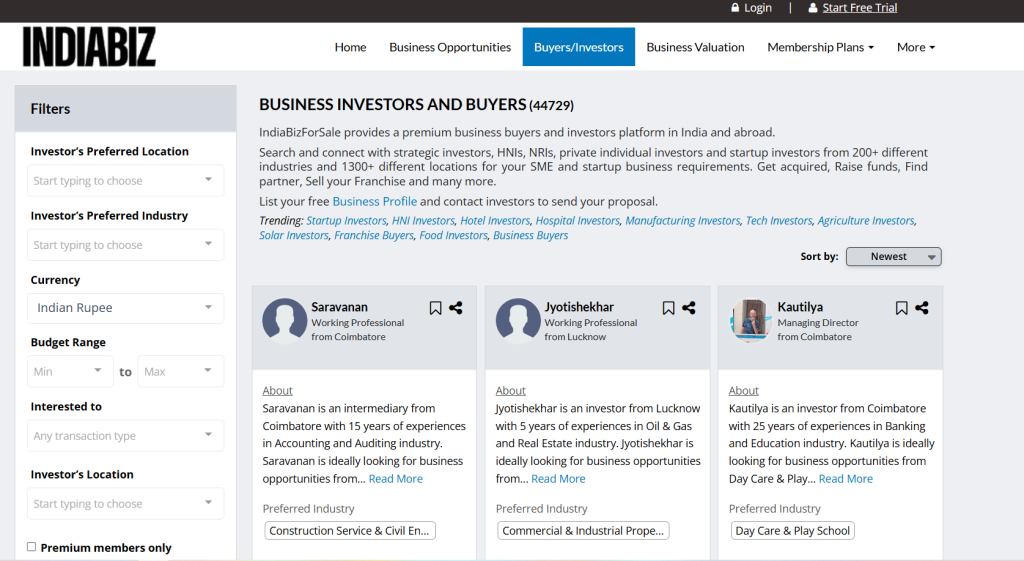This screenshot has height=561, width=1024.
Task: Share Saravanan's investor profile
Action: click(x=456, y=308)
